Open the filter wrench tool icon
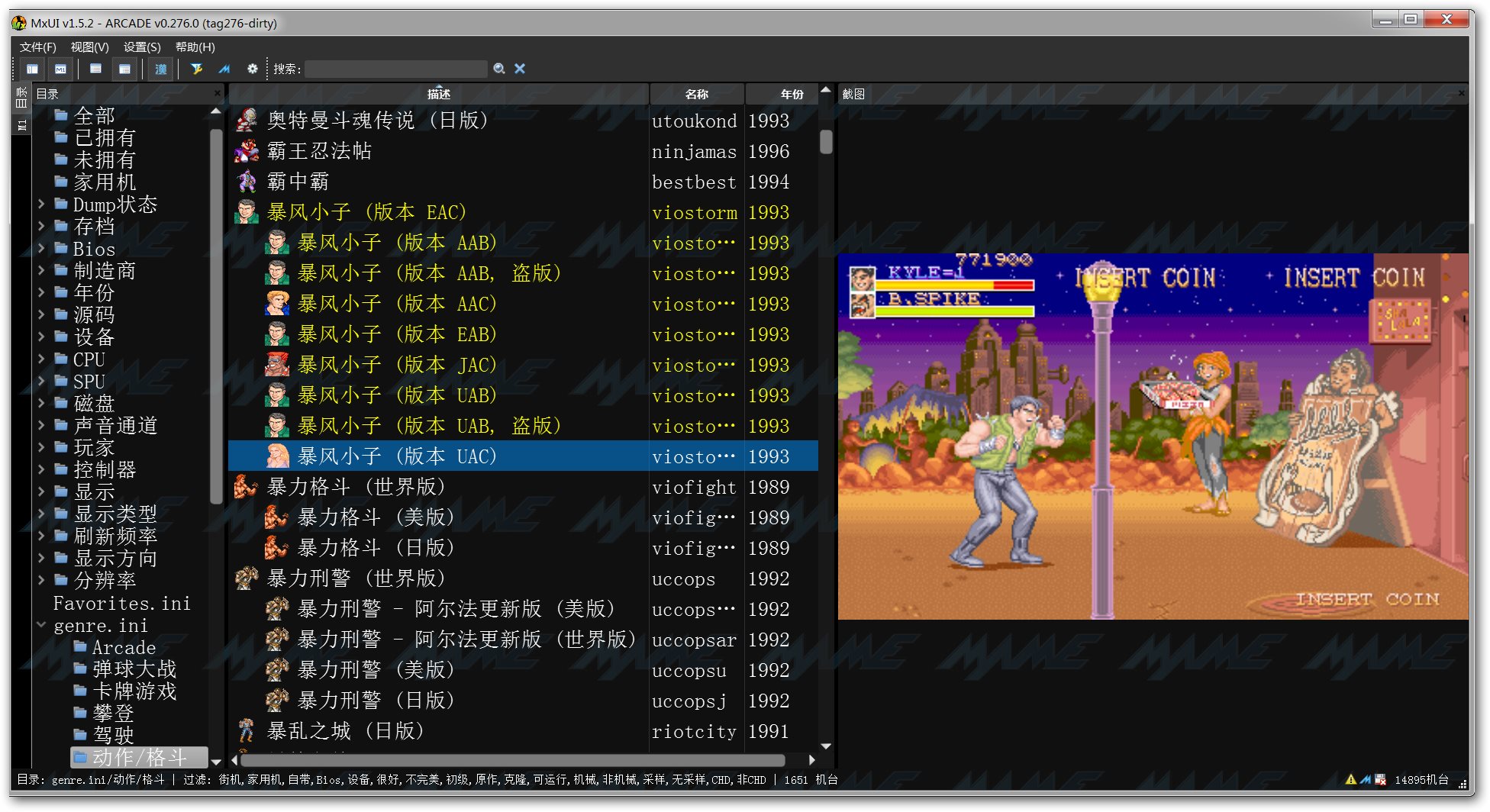Screen dimensions: 1490x812 point(196,69)
